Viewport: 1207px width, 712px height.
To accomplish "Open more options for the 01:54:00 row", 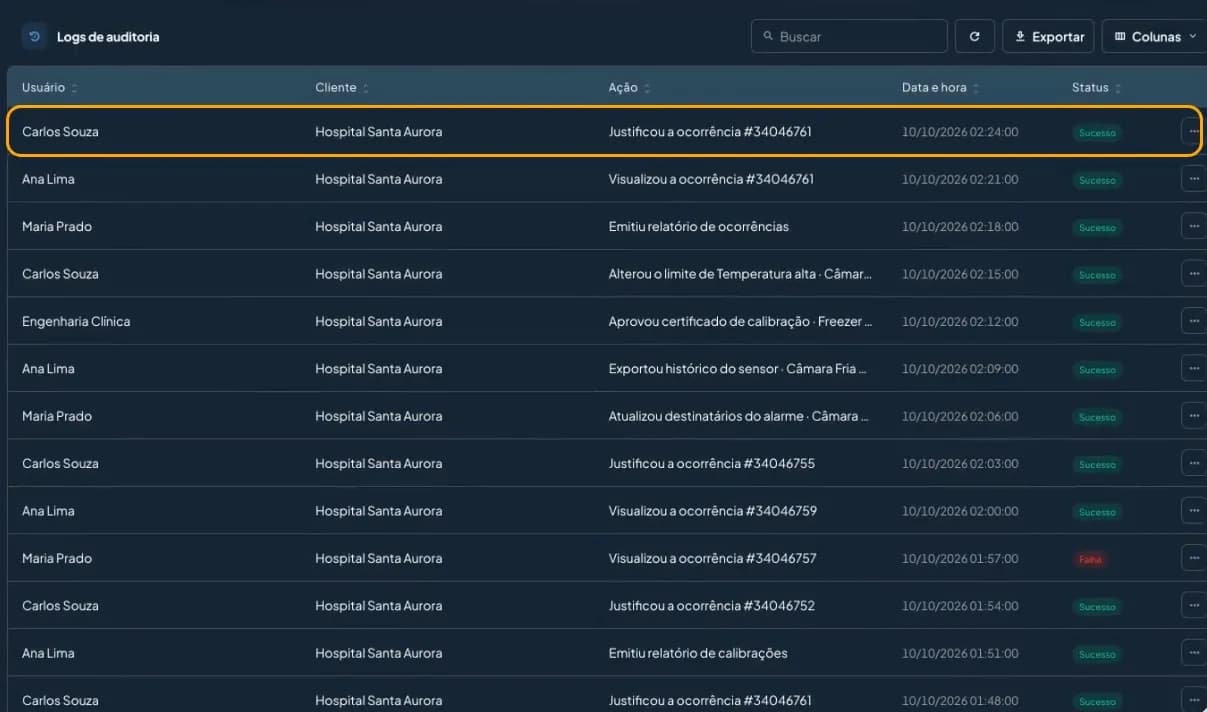I will click(x=1193, y=605).
